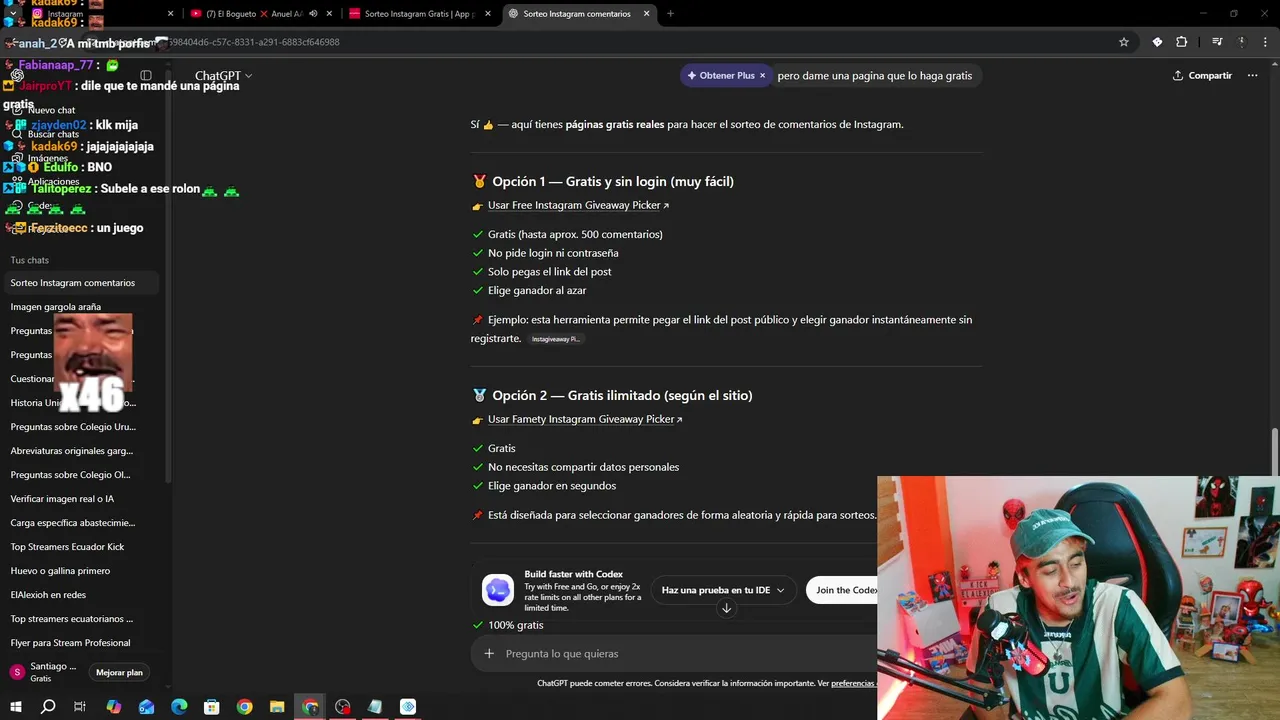Bookmark this page with the star icon
Viewport: 1280px width, 720px height.
coord(1124,42)
